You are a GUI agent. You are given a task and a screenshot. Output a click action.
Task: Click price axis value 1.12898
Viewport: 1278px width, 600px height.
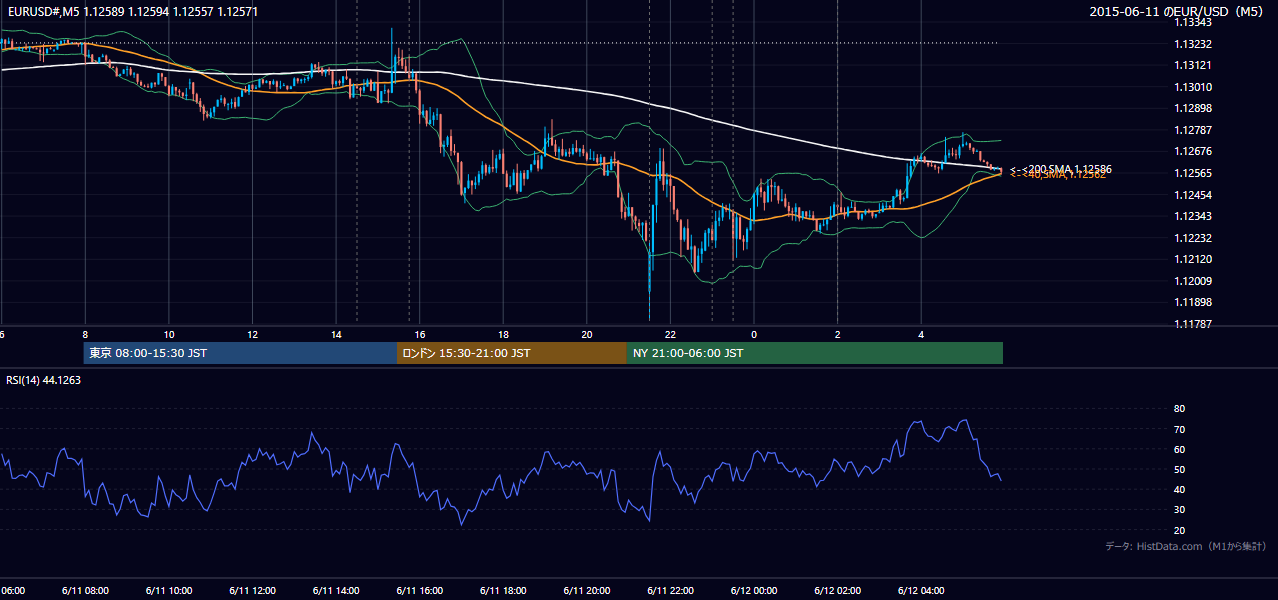point(1194,108)
